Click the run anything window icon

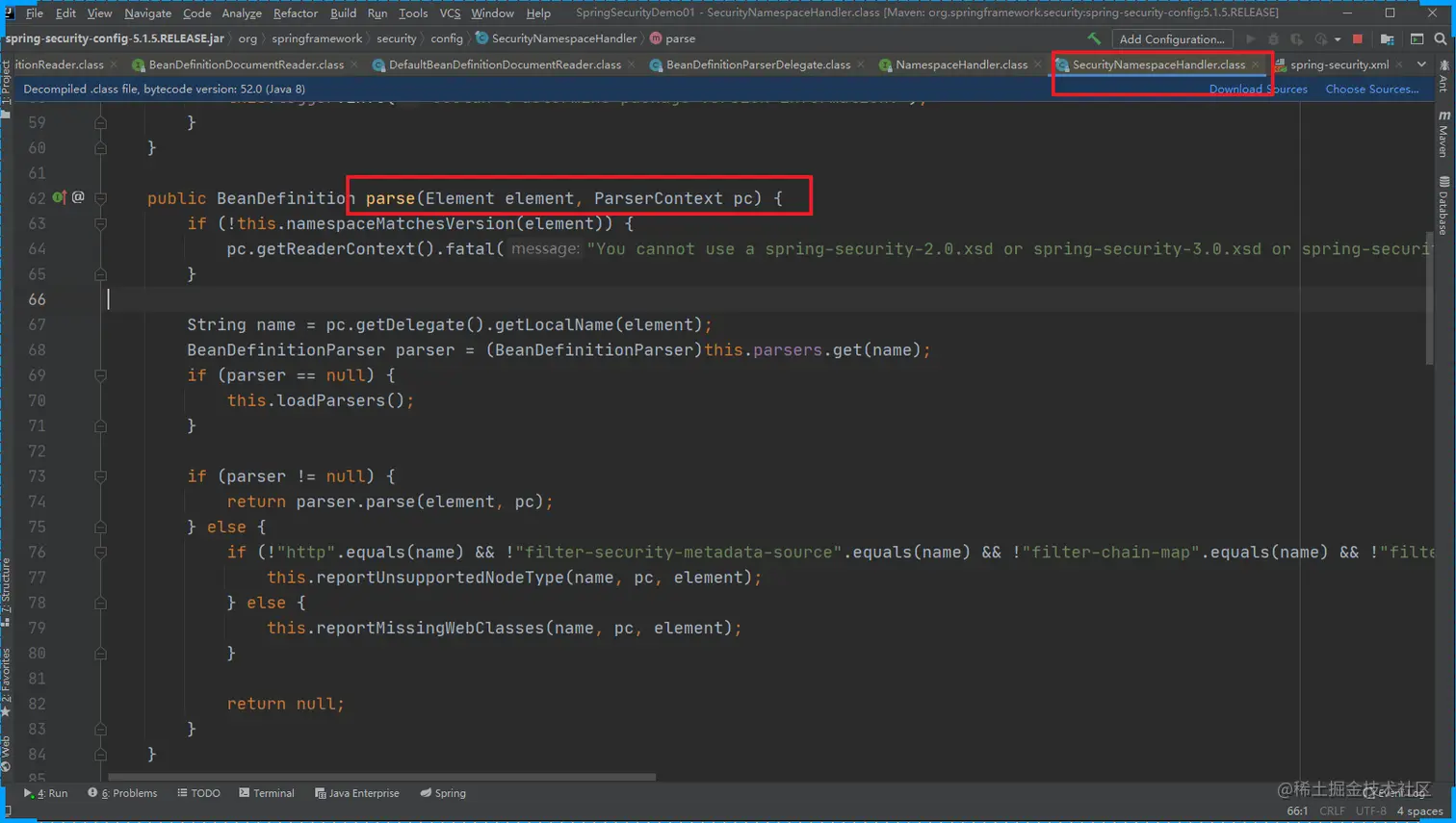(x=1417, y=39)
